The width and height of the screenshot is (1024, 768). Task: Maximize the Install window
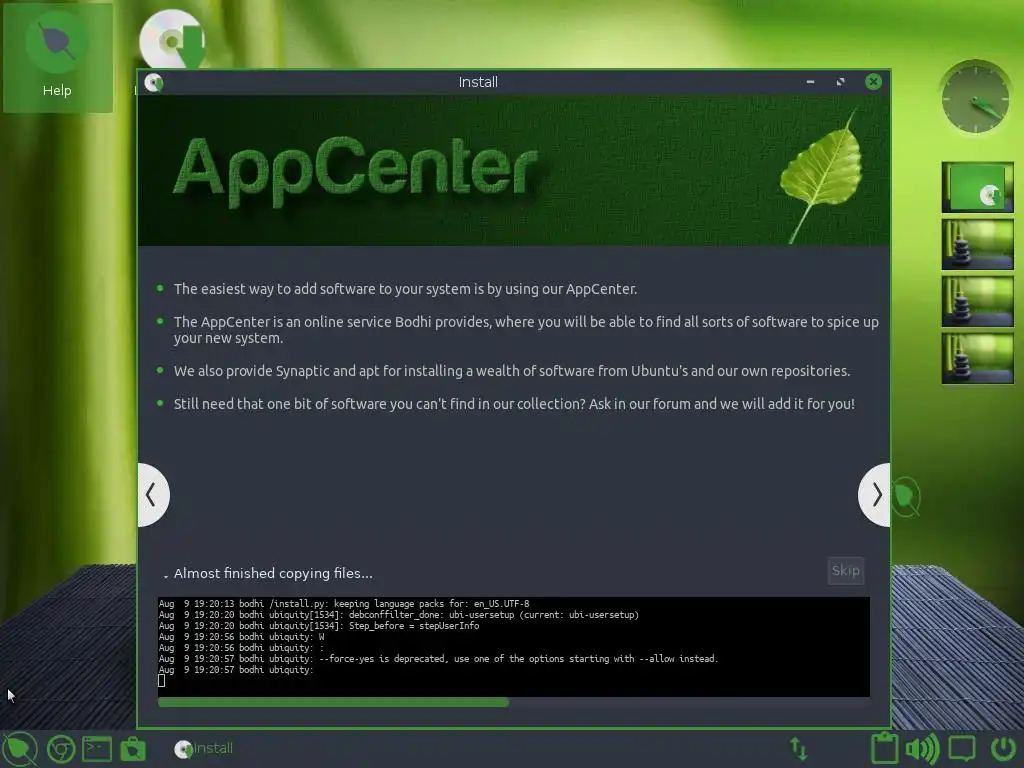(x=840, y=82)
